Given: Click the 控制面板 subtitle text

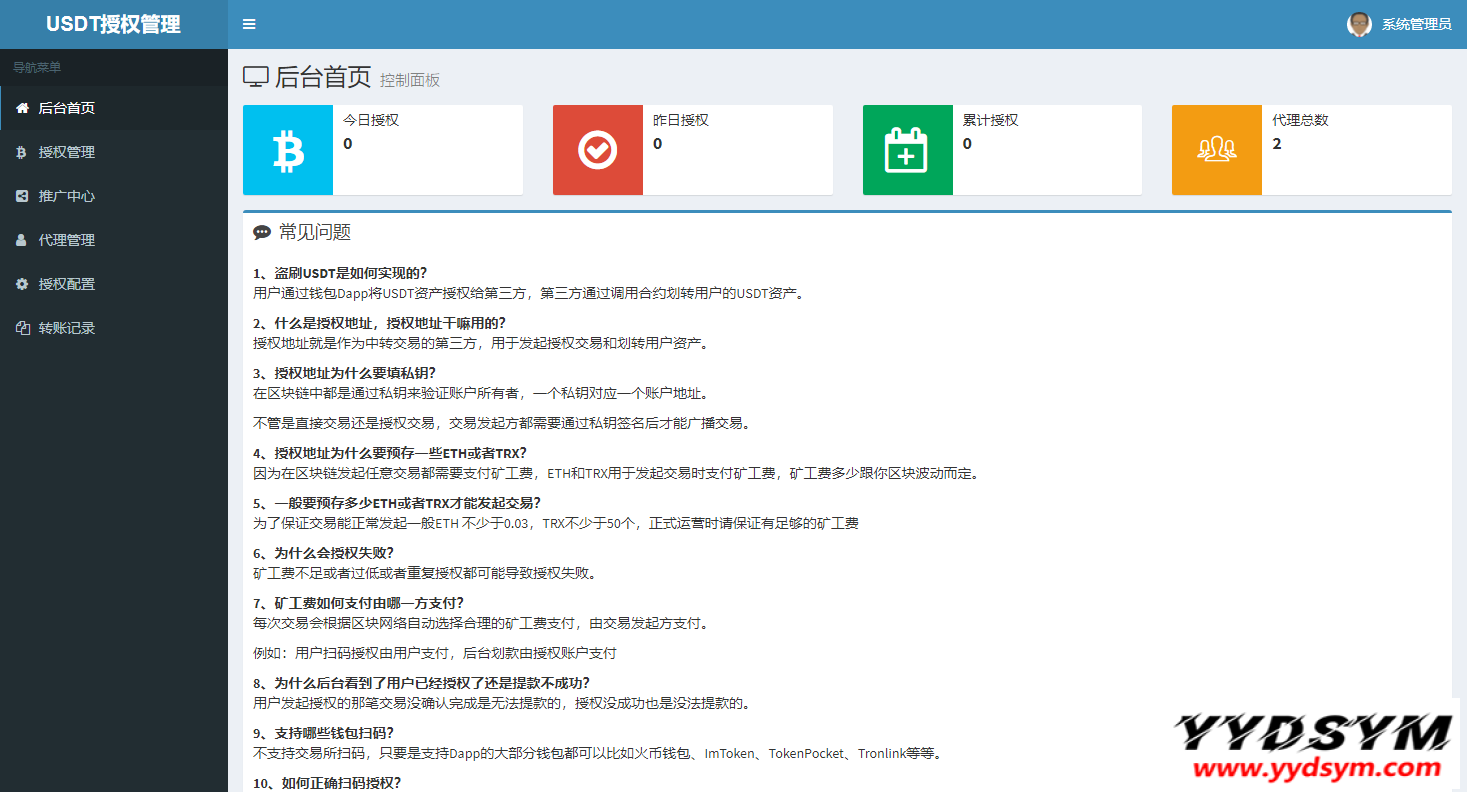Looking at the screenshot, I should point(410,80).
